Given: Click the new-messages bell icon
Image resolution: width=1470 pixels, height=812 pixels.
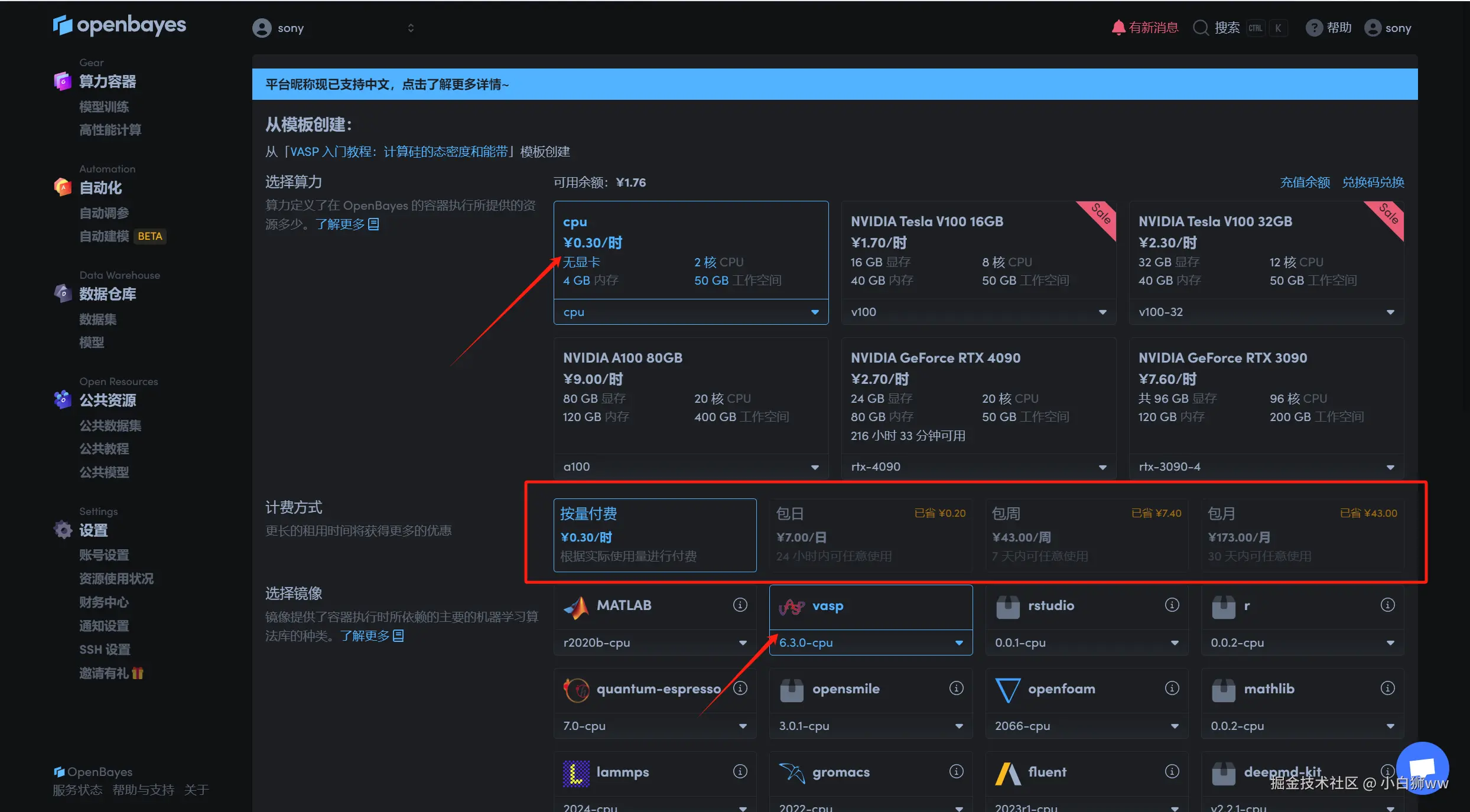Looking at the screenshot, I should pyautogui.click(x=1118, y=28).
